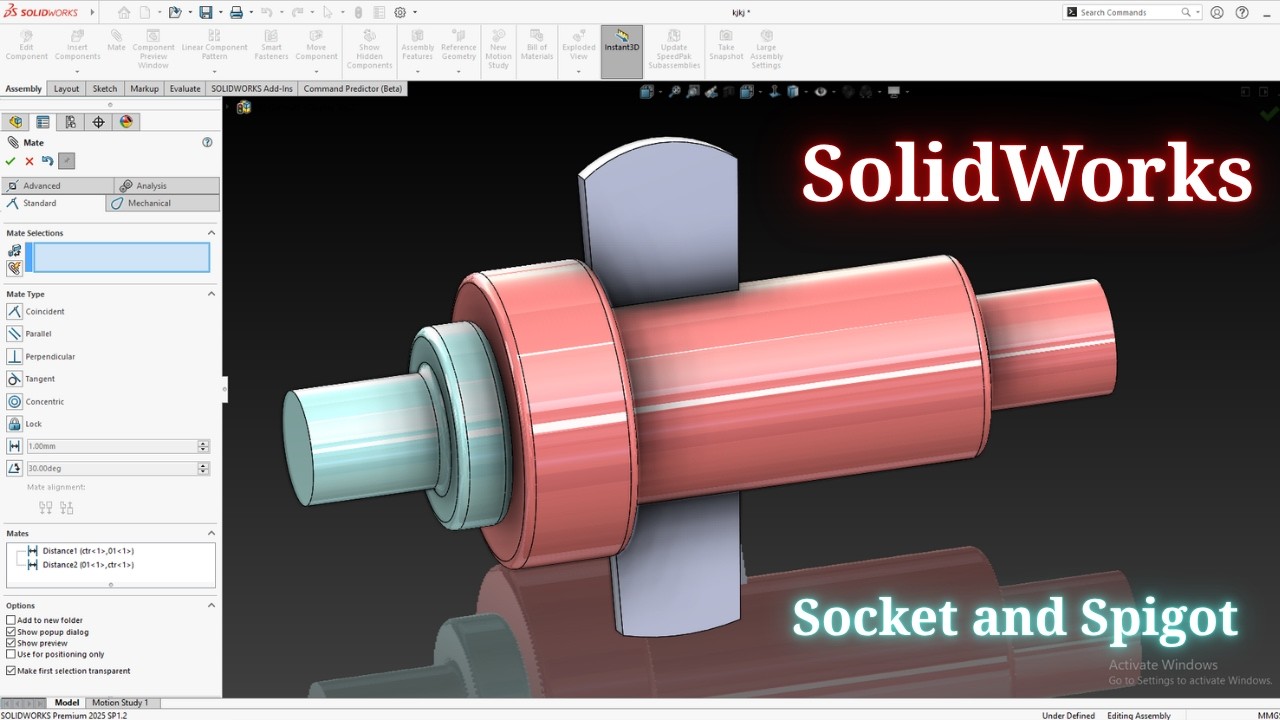Select the Tangent mate icon
The image size is (1280, 720).
coord(14,379)
